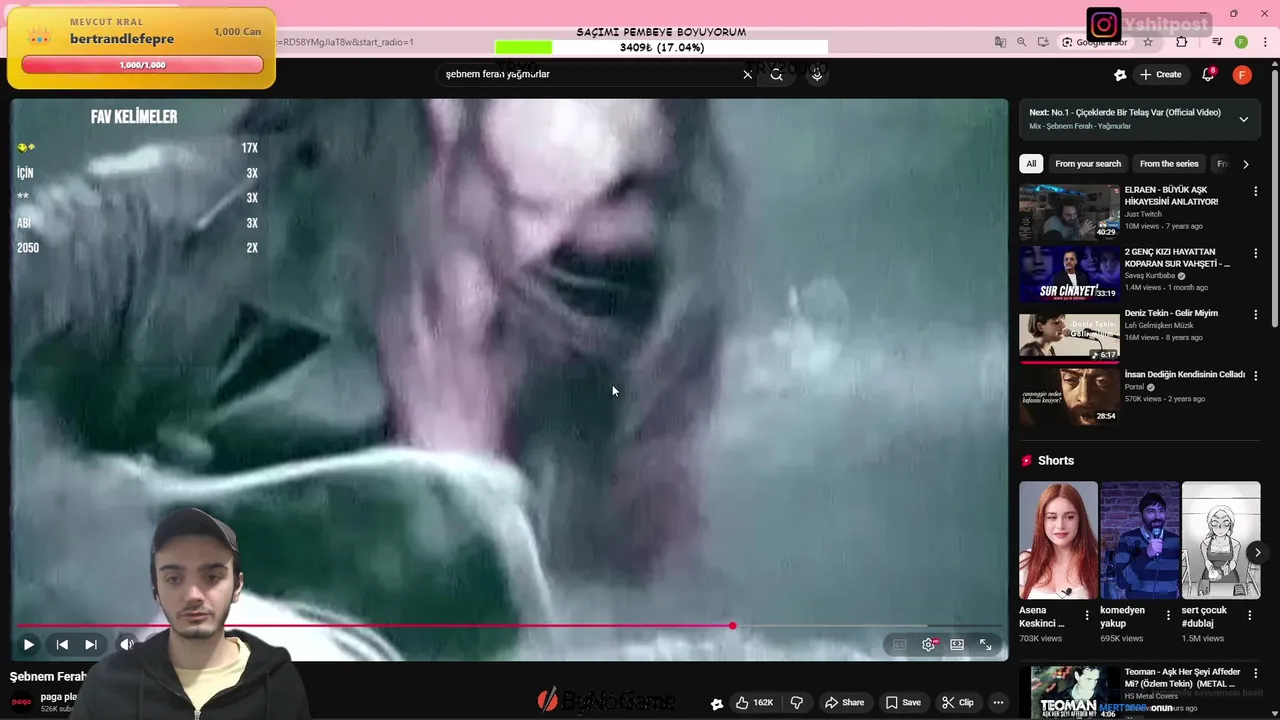Toggle subtitles/closed captions
This screenshot has height=720, width=1280.
899,645
